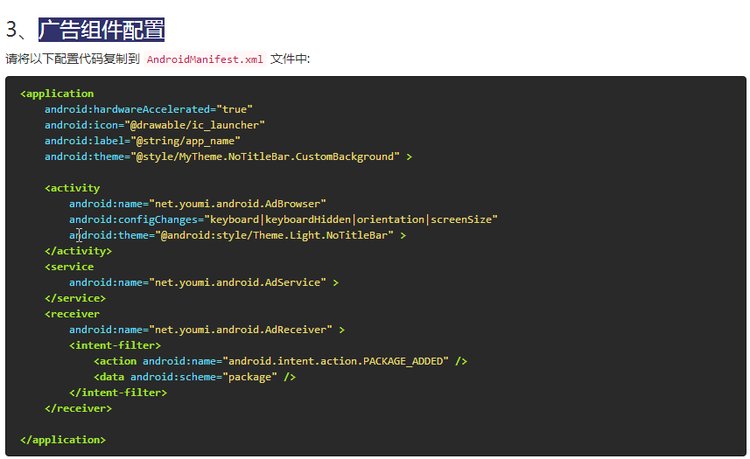750x459 pixels.
Task: Click the android:configChanges attribute line
Action: point(283,219)
